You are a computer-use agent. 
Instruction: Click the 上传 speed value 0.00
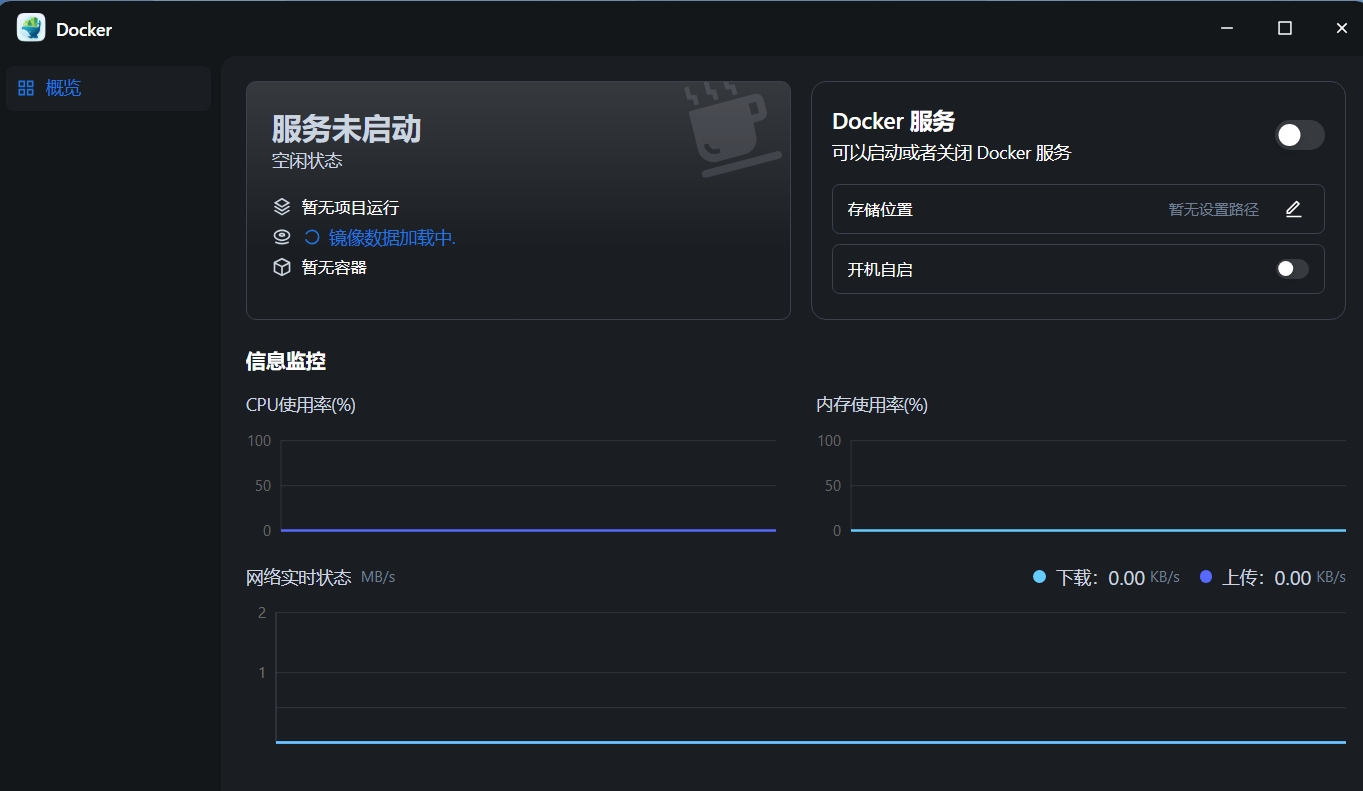pyautogui.click(x=1293, y=578)
